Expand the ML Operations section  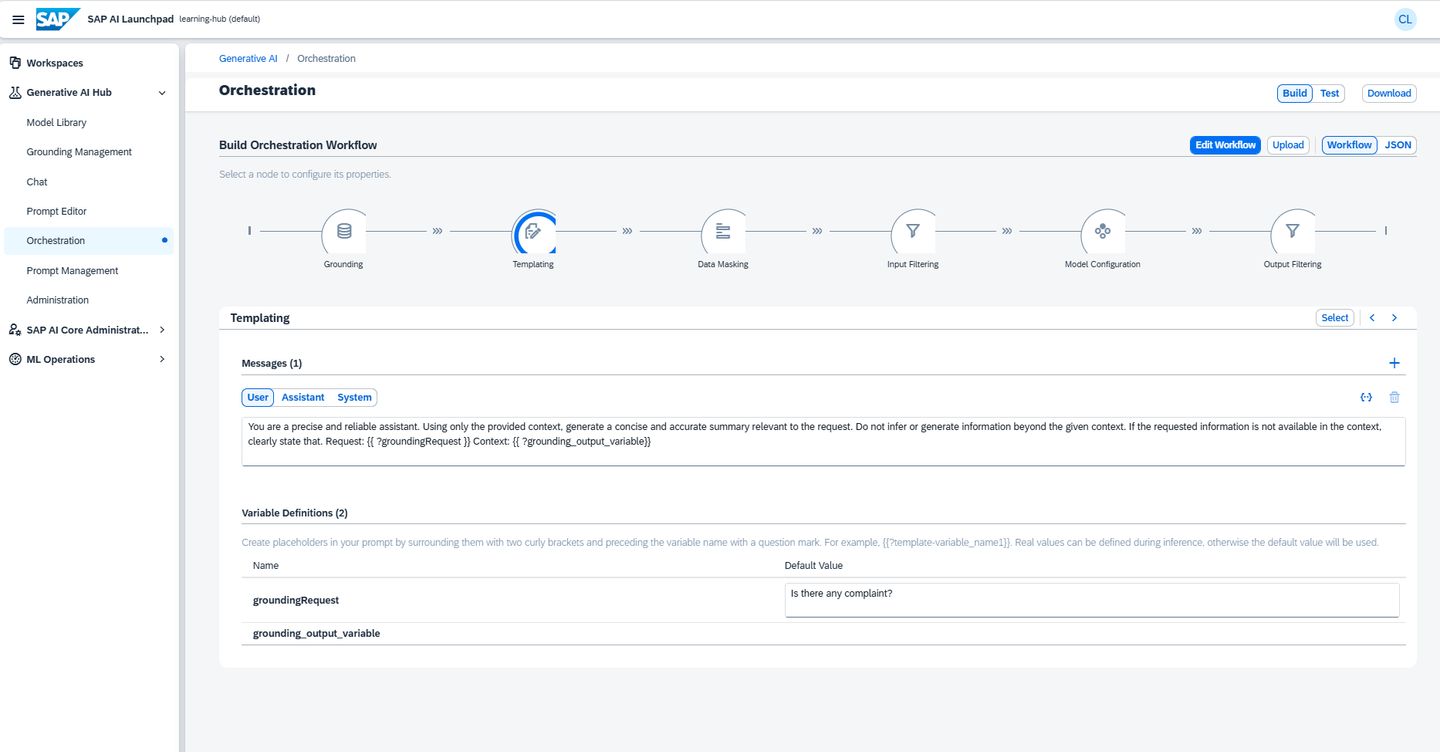tap(162, 359)
